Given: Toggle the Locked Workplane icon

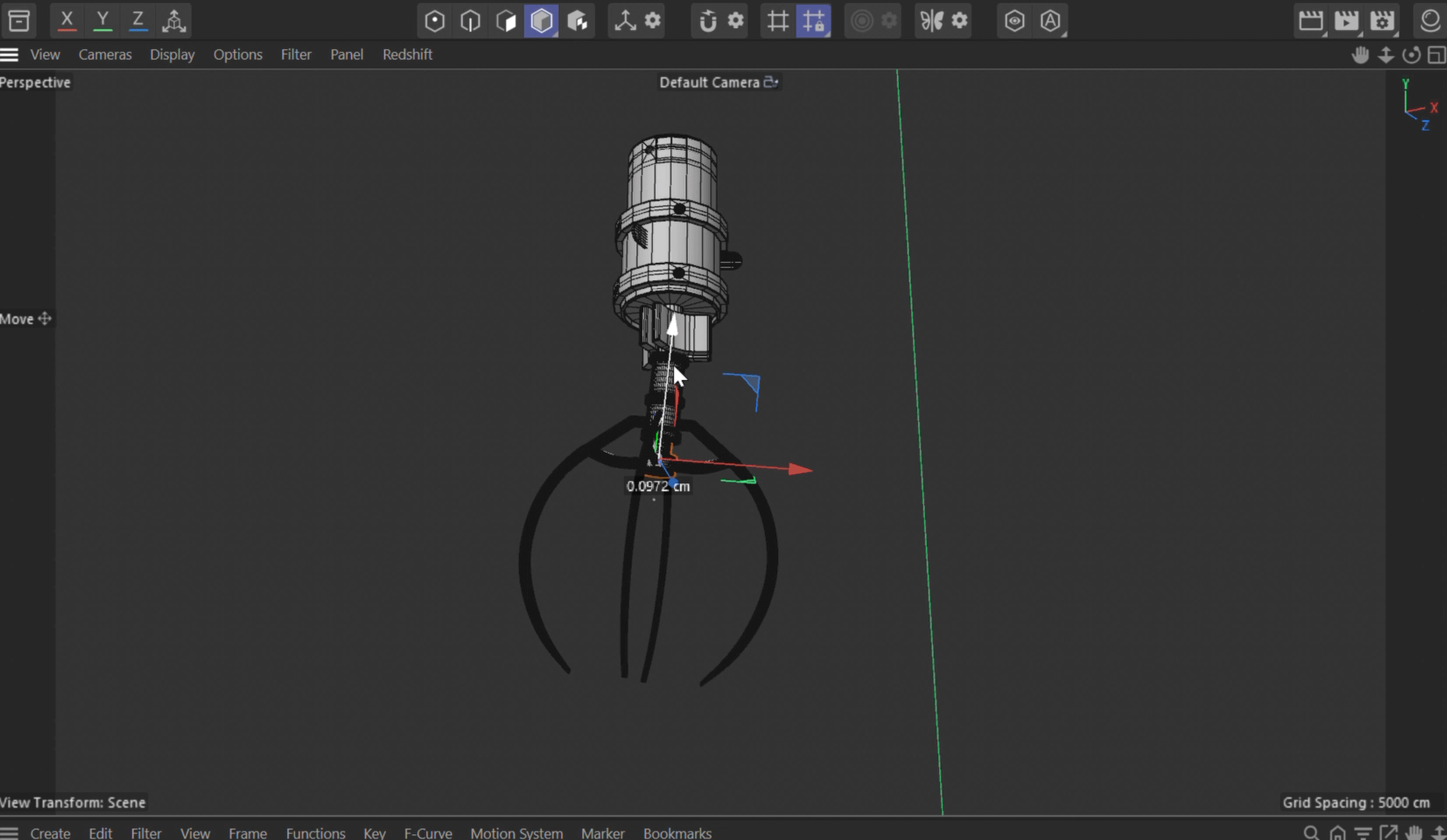Looking at the screenshot, I should (x=813, y=21).
